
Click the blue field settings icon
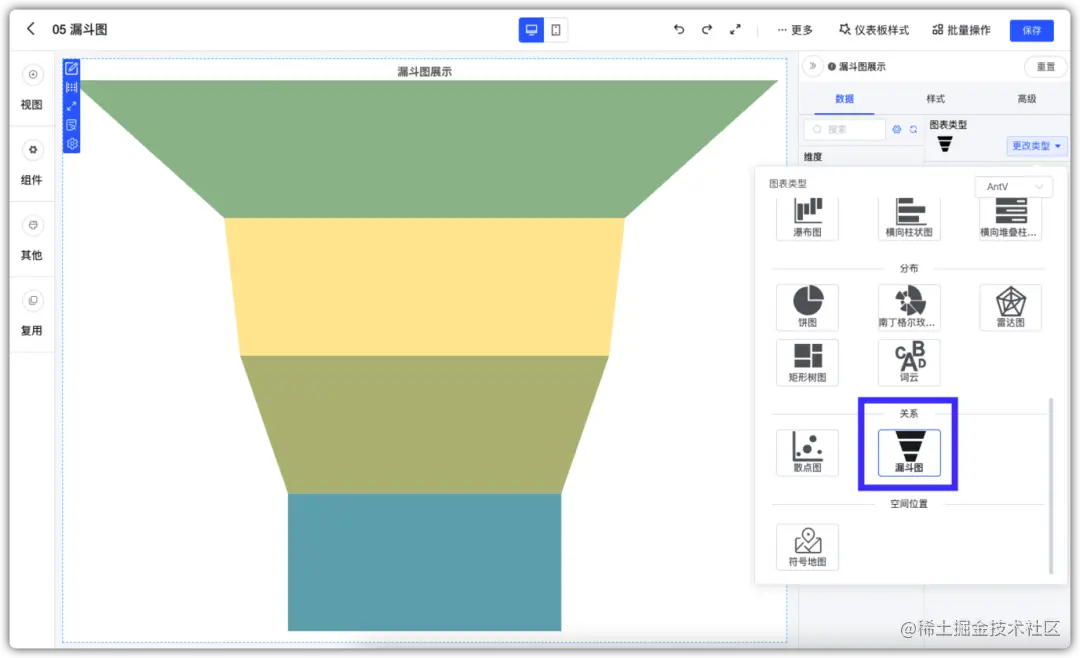(x=897, y=129)
